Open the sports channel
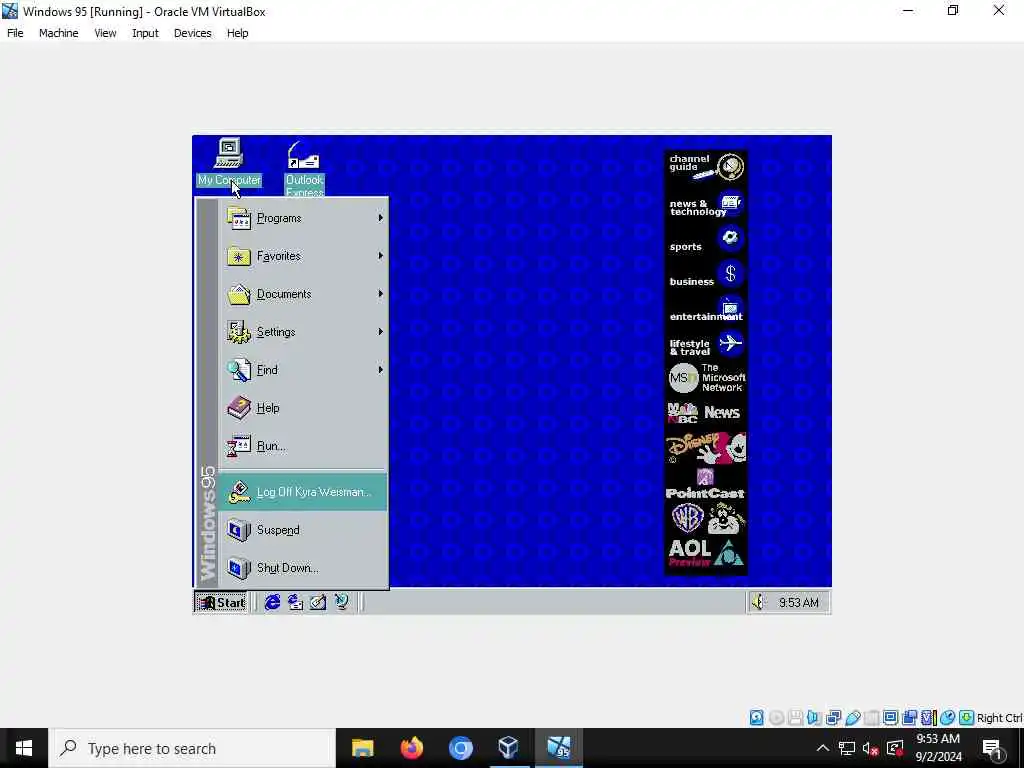 [706, 240]
